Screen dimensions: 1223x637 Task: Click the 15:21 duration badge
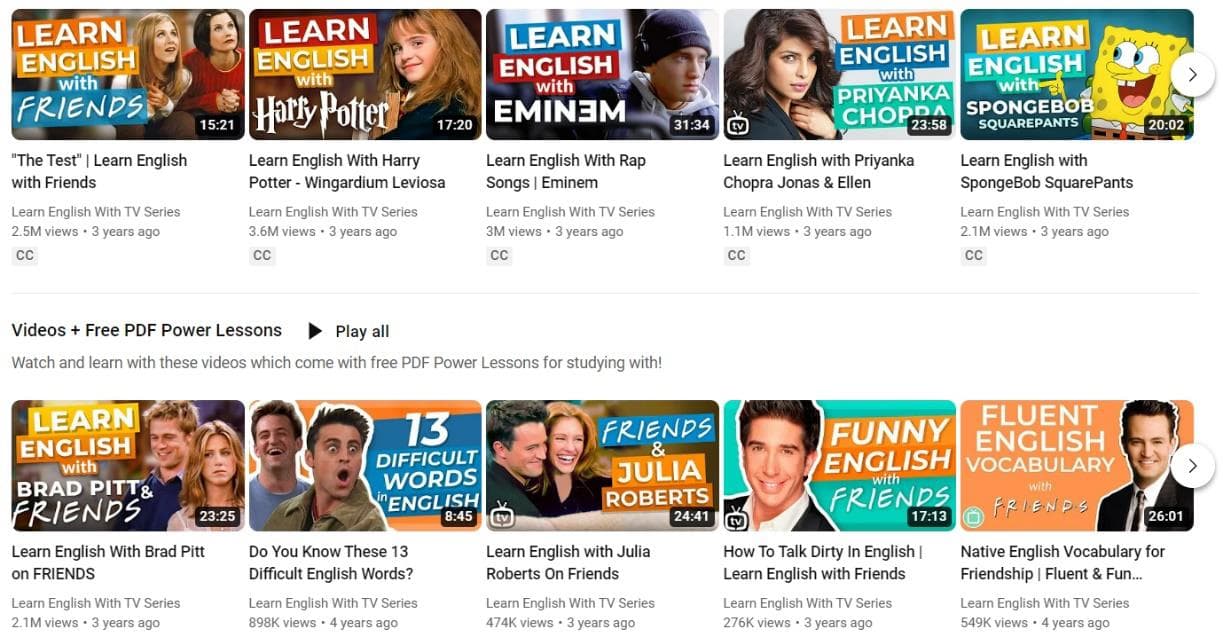(x=216, y=125)
